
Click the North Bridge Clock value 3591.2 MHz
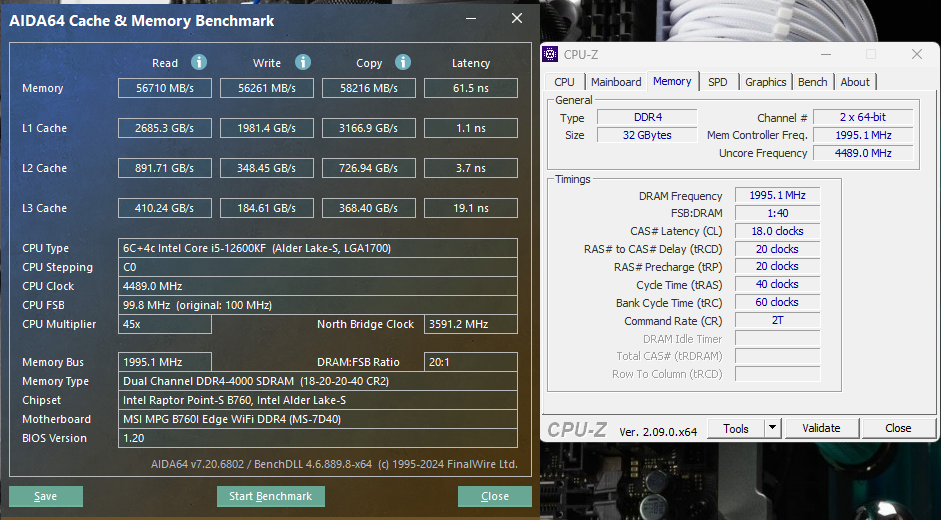click(x=470, y=324)
